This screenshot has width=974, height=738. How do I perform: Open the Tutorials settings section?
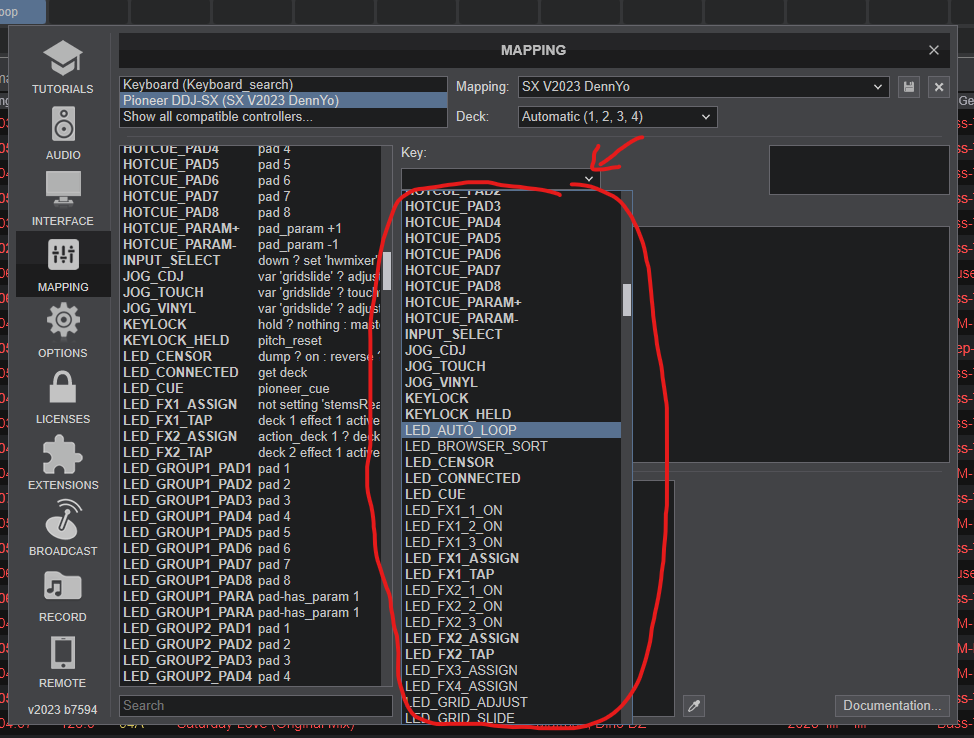(x=63, y=67)
